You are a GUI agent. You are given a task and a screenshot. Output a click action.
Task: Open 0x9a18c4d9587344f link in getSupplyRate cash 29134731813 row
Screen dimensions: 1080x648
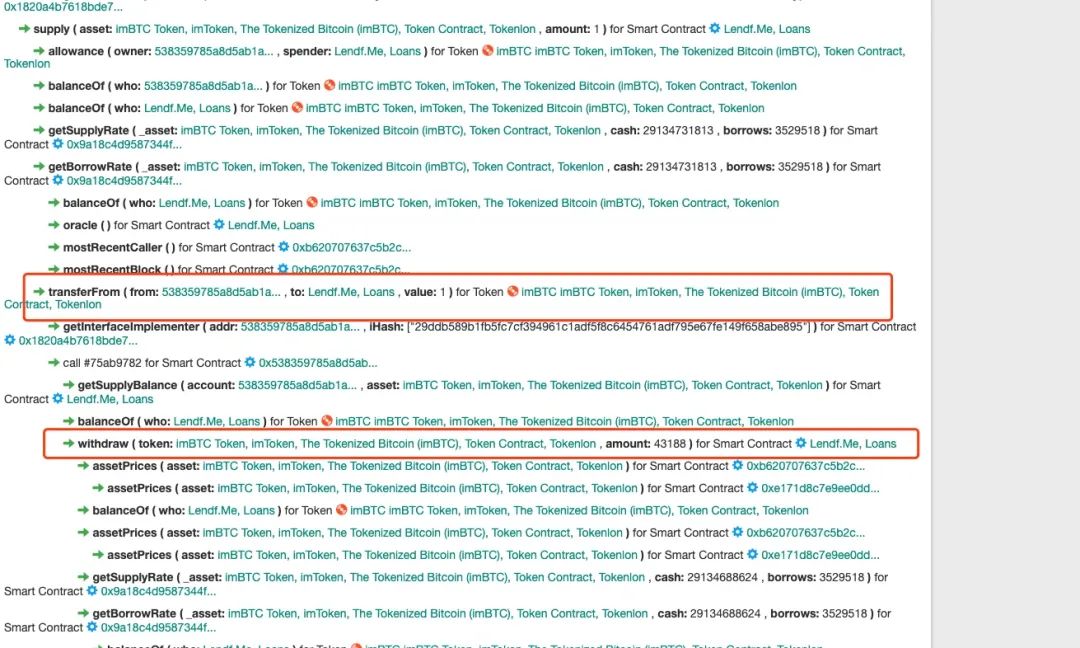(x=124, y=145)
